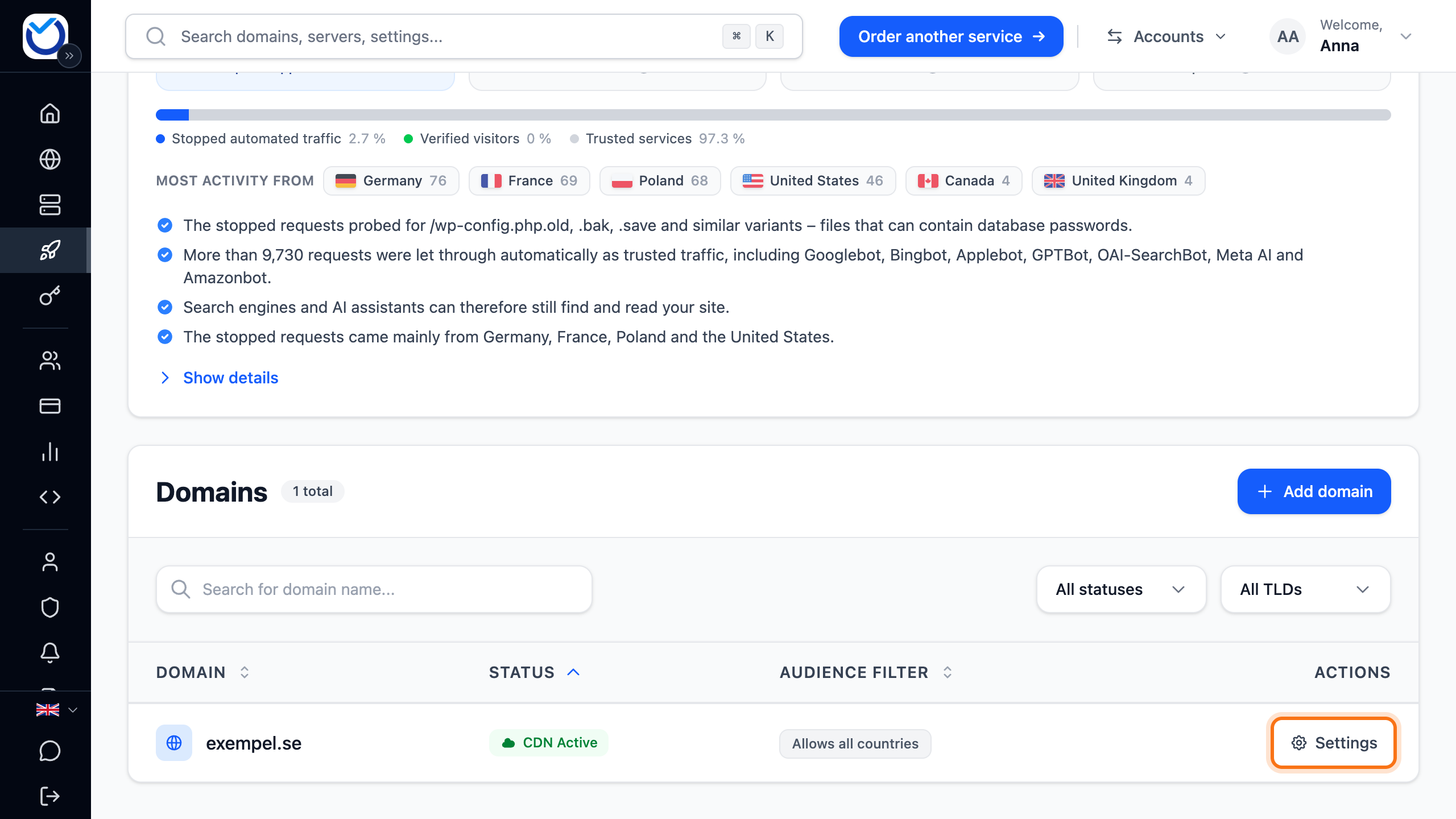
Task: Open the exempel.se domain link
Action: [x=254, y=743]
